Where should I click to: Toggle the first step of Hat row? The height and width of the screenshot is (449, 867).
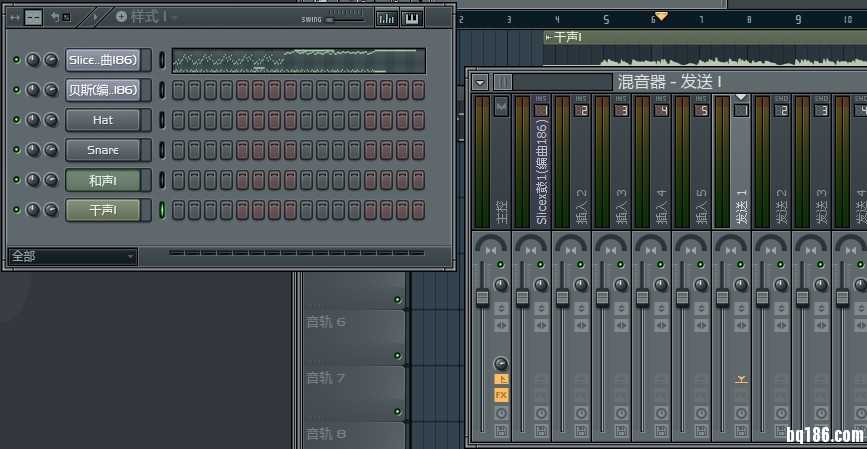click(180, 120)
